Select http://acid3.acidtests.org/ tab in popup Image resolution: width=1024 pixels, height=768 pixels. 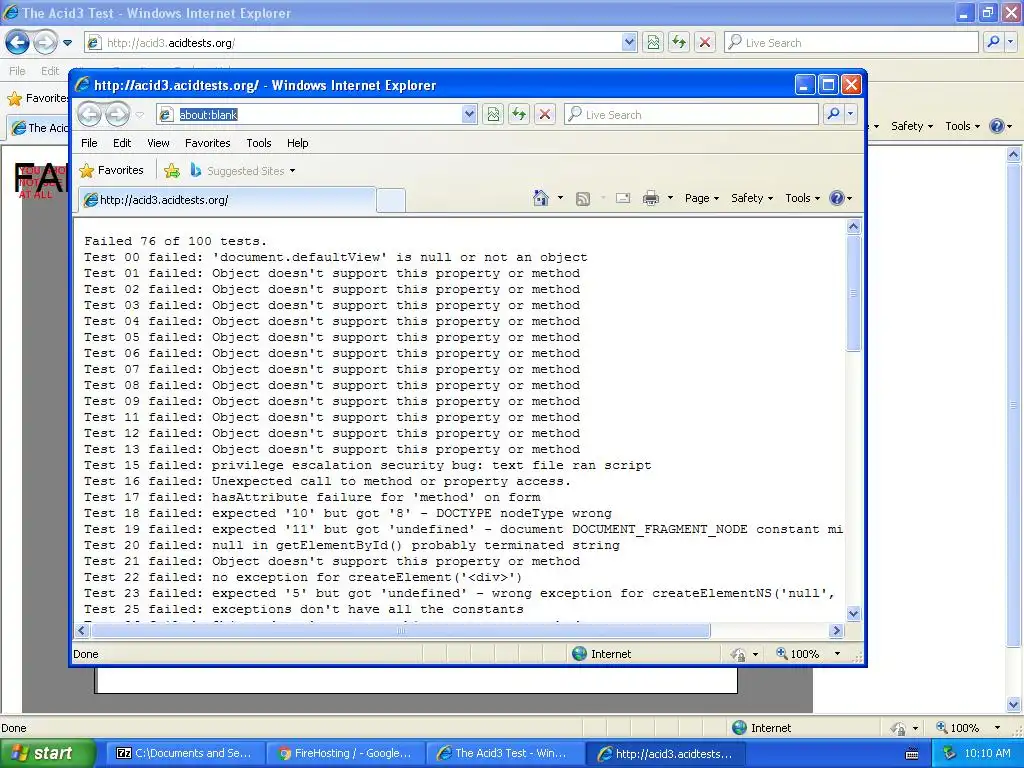click(x=227, y=200)
